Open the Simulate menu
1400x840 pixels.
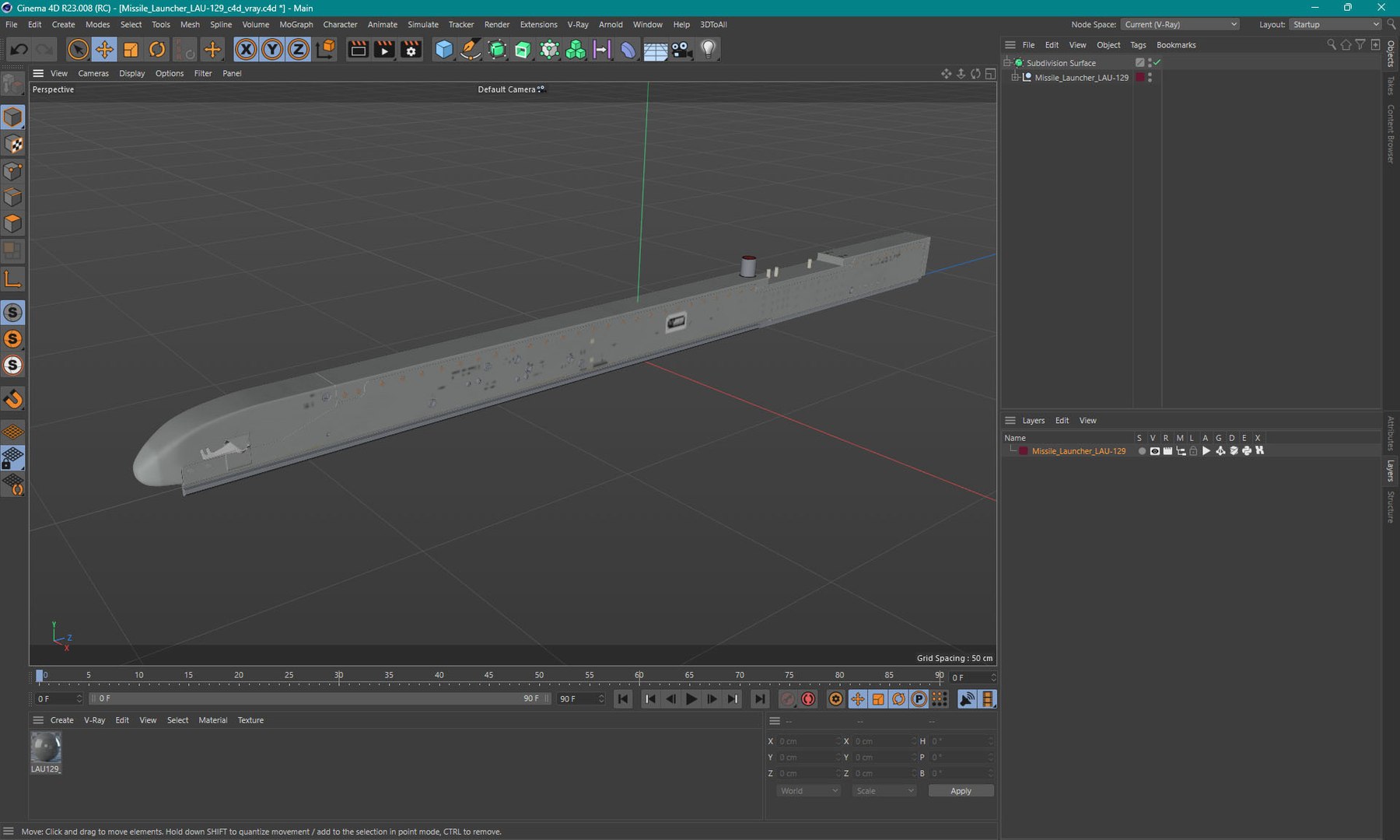[x=423, y=24]
